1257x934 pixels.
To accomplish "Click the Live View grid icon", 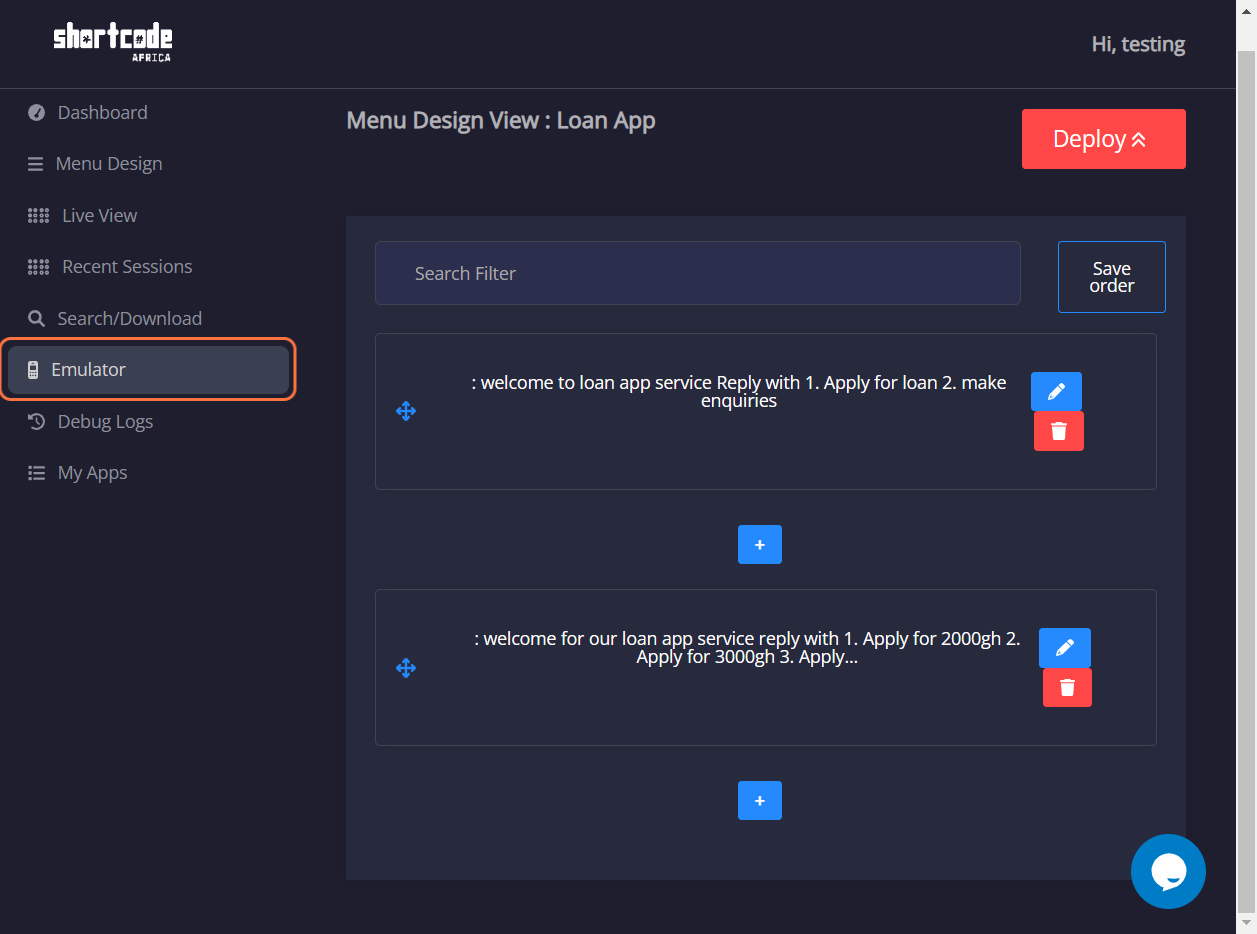I will (38, 216).
